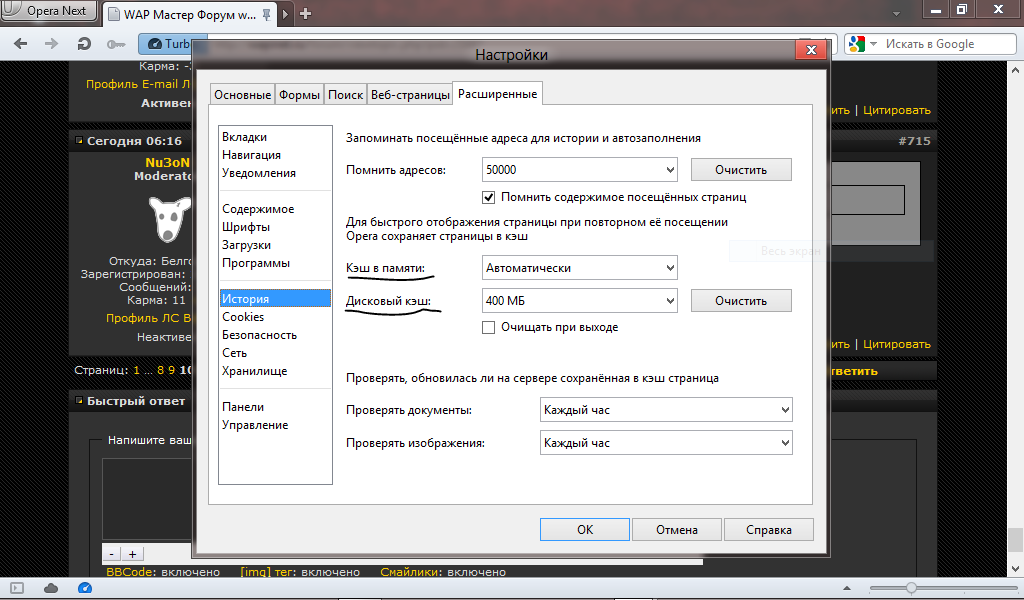
Task: Clear disk cache with Очистить button
Action: 740,300
